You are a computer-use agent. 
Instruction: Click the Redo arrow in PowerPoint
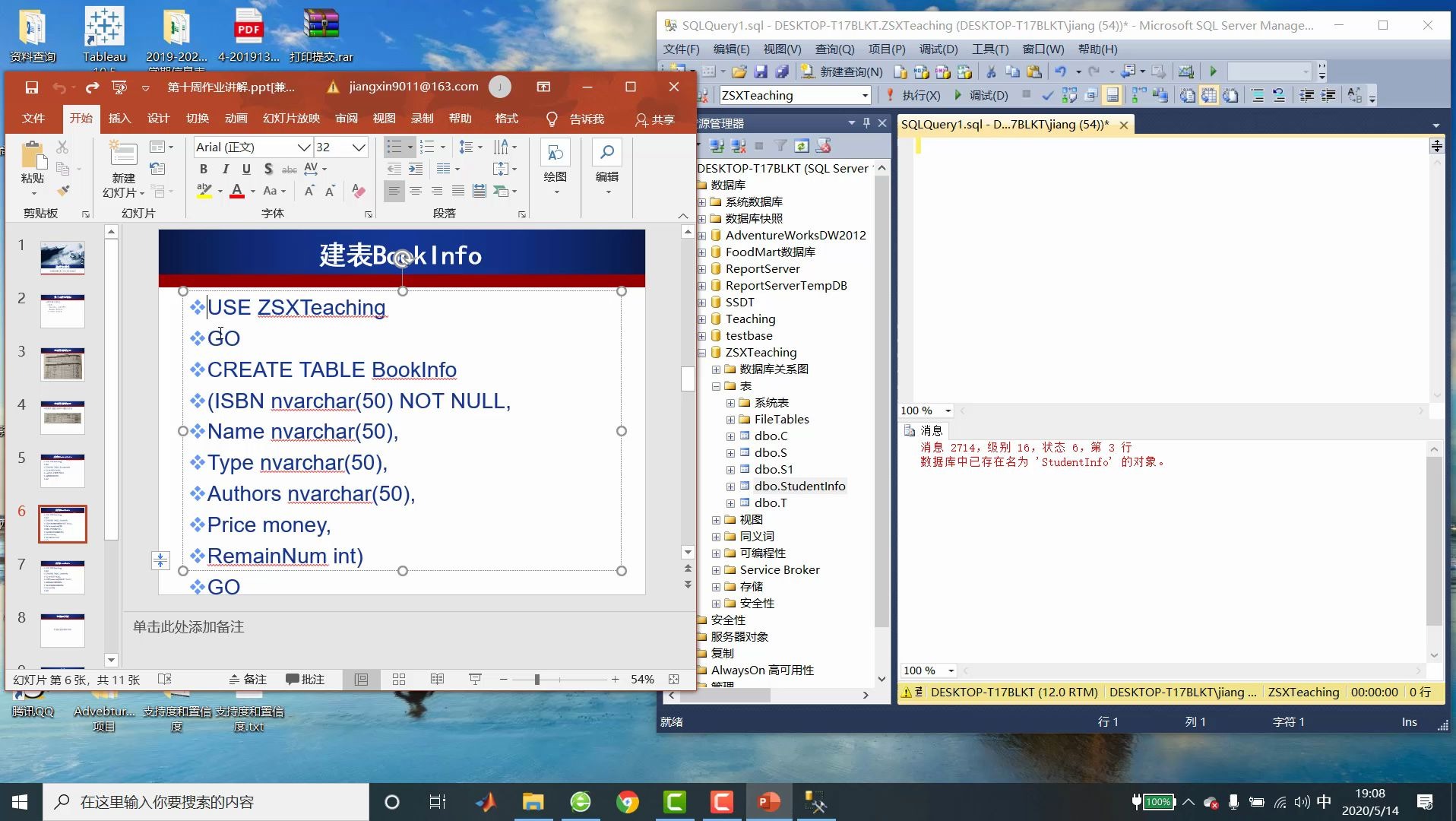[92, 87]
